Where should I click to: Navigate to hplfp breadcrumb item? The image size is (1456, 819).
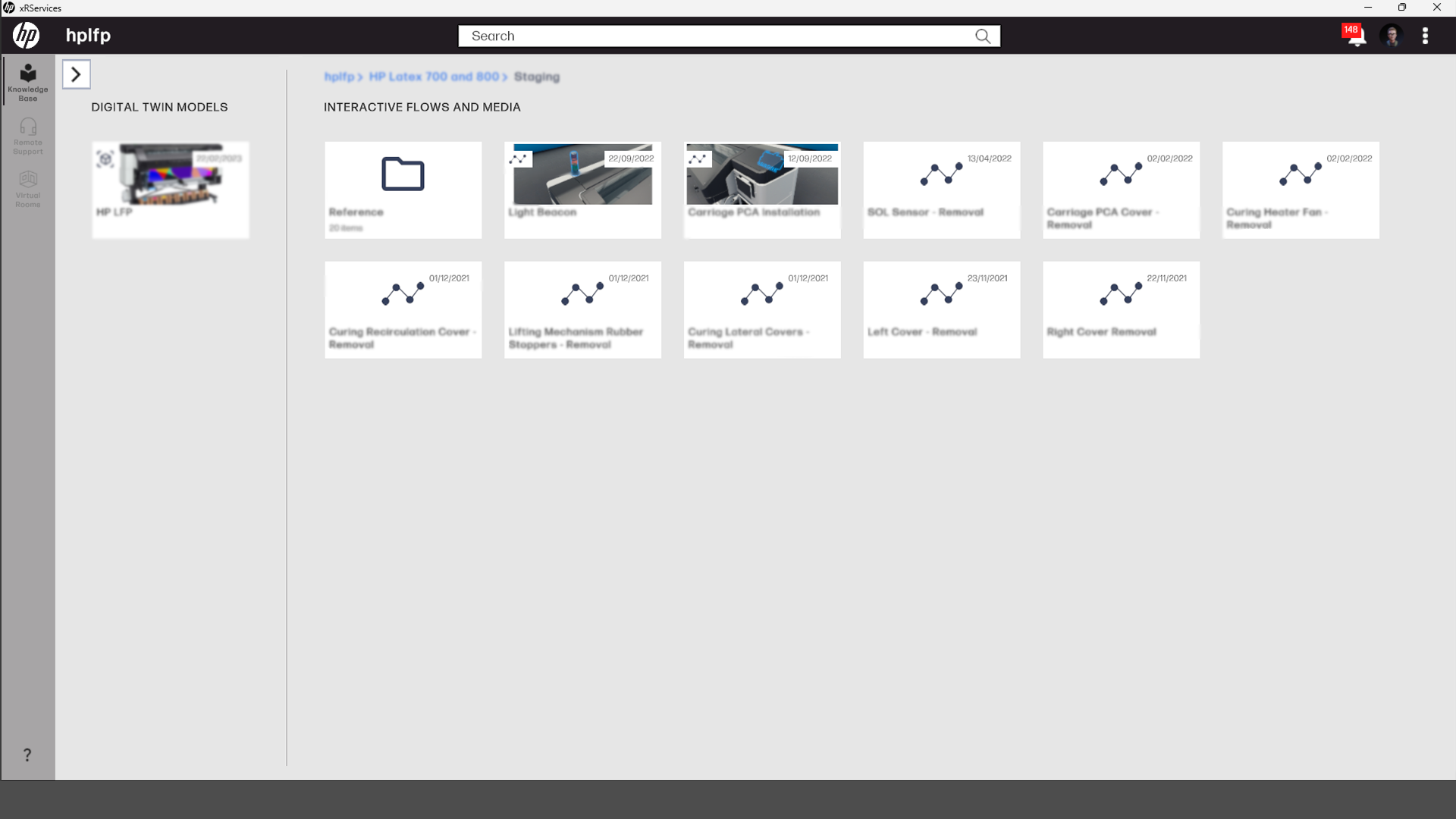coord(339,77)
